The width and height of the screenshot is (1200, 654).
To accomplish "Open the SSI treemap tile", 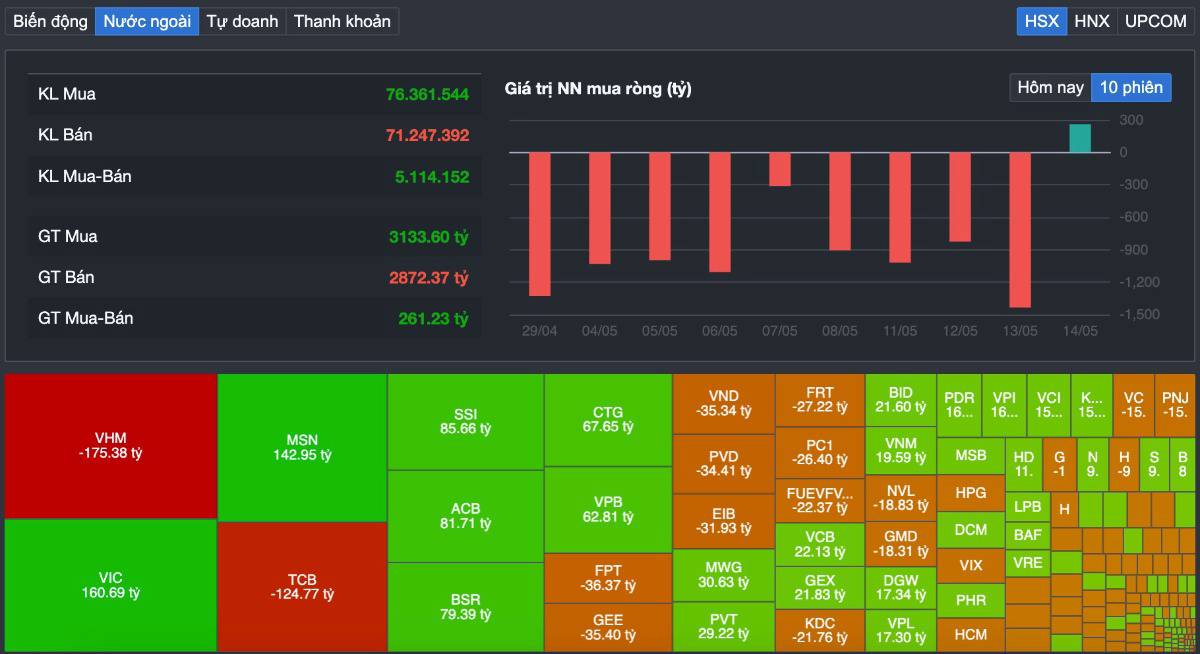I will pos(466,421).
